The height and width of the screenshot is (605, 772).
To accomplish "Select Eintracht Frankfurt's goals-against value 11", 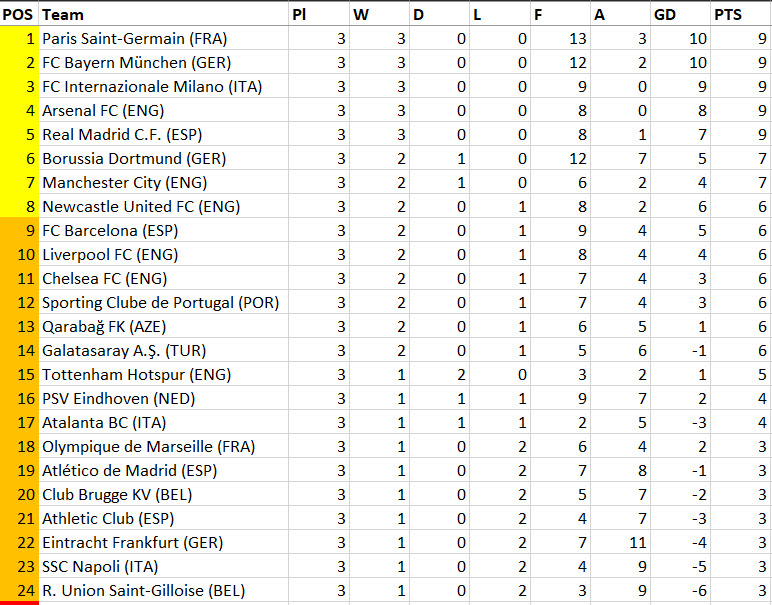I will point(620,542).
